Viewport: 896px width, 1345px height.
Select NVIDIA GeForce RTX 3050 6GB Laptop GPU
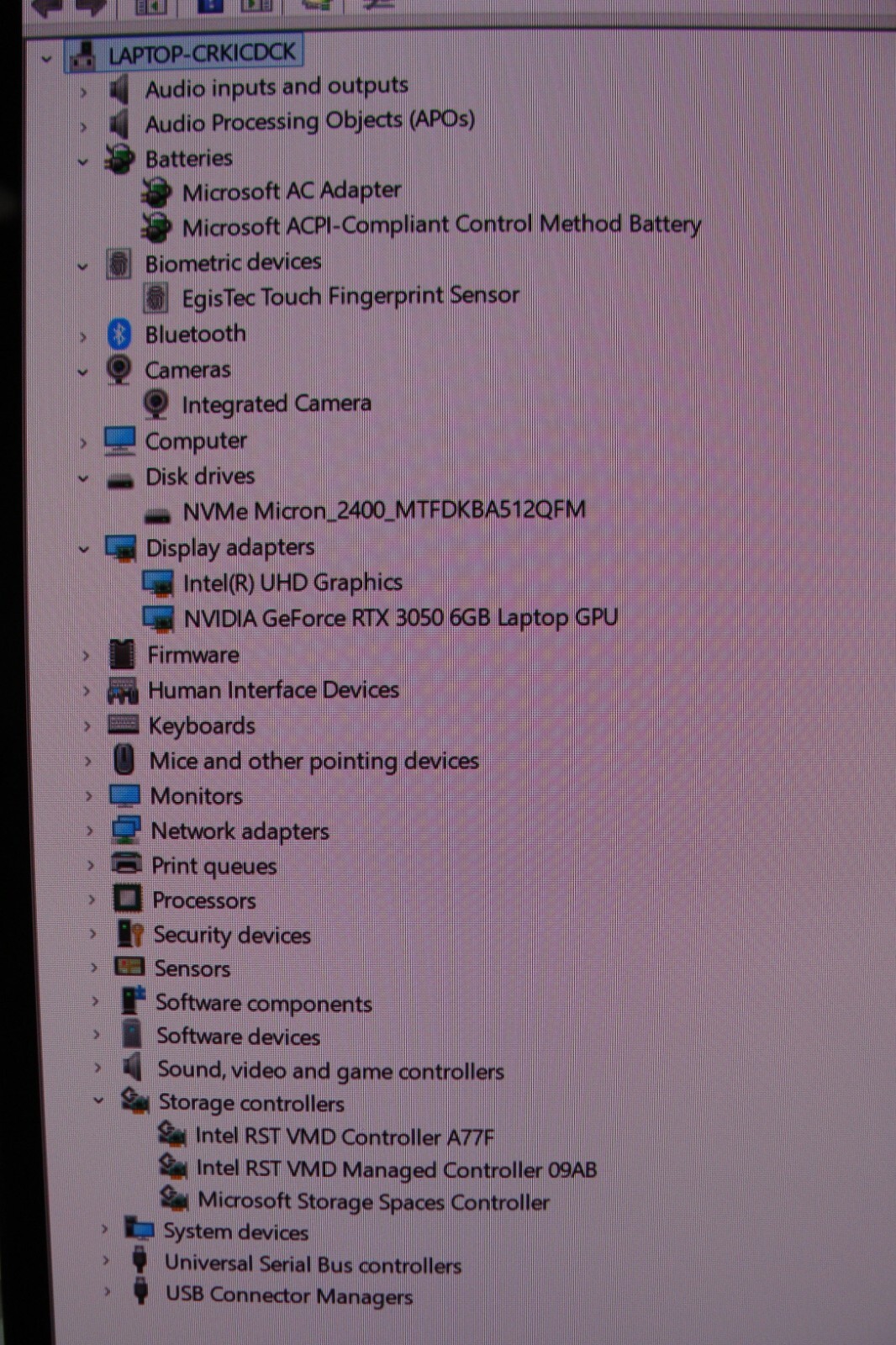(401, 618)
